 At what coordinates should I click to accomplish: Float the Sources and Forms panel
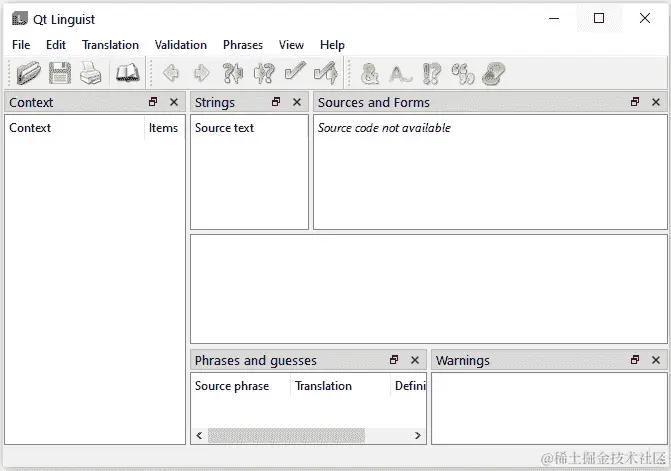click(635, 102)
